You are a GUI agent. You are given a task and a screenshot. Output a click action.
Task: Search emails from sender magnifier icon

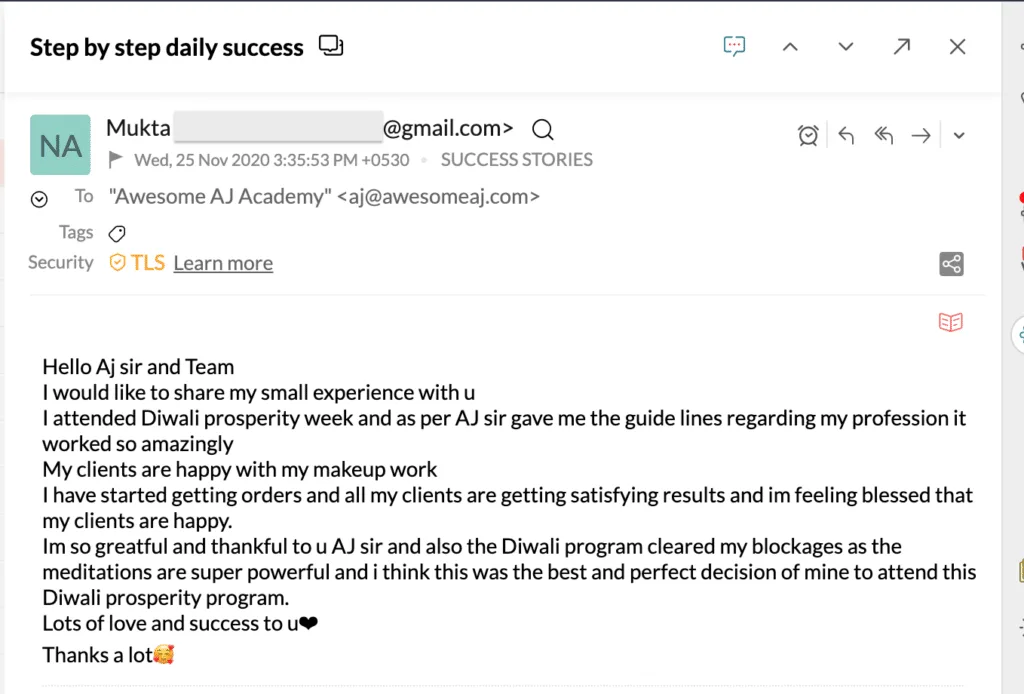coord(543,129)
